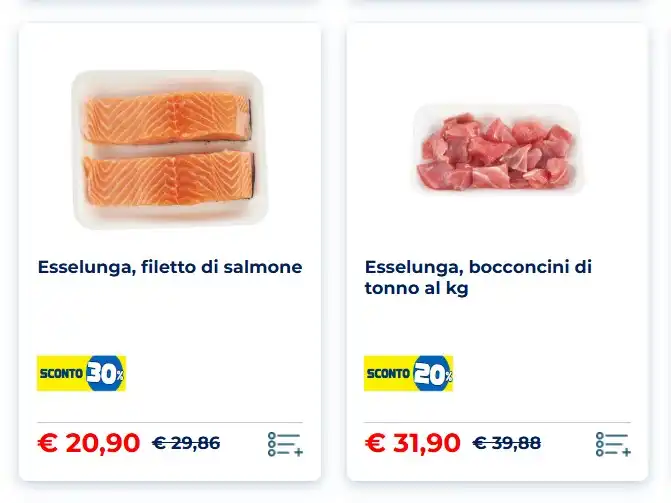Open 'Esselunga, filetto di salmone' title link
This screenshot has width=671, height=503.
pos(170,267)
